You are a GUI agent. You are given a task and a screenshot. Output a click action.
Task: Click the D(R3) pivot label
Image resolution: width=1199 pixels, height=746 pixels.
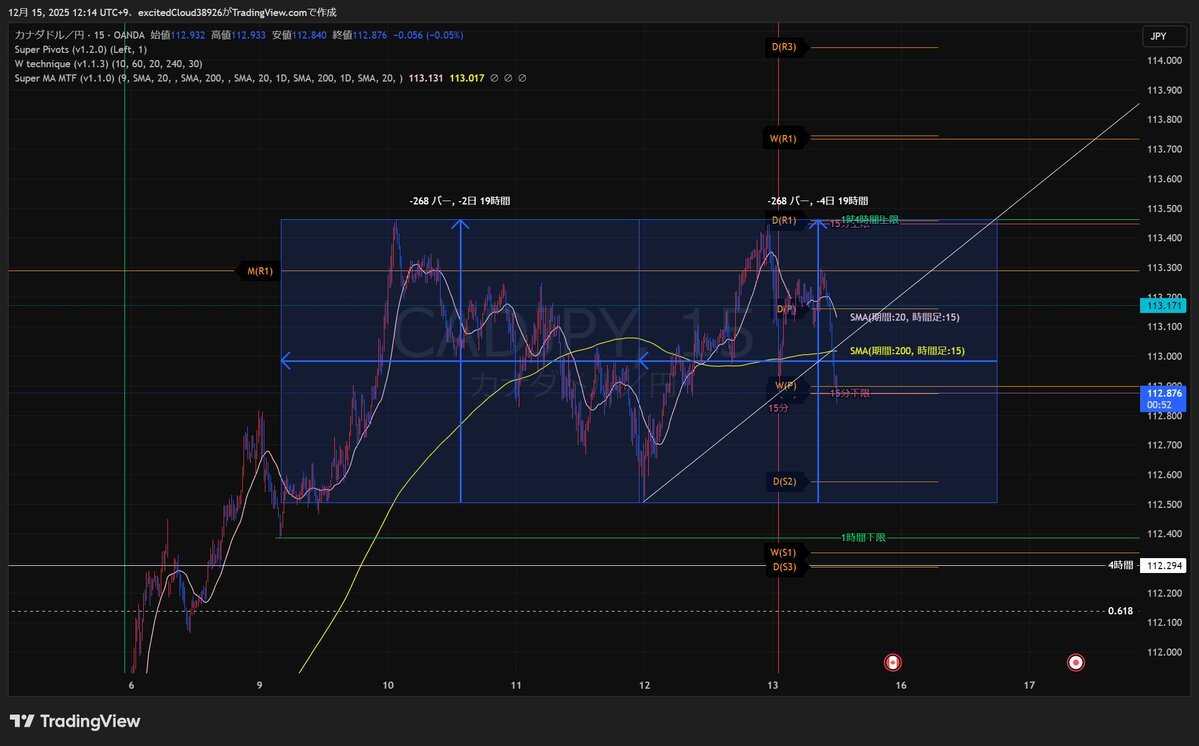(x=783, y=47)
